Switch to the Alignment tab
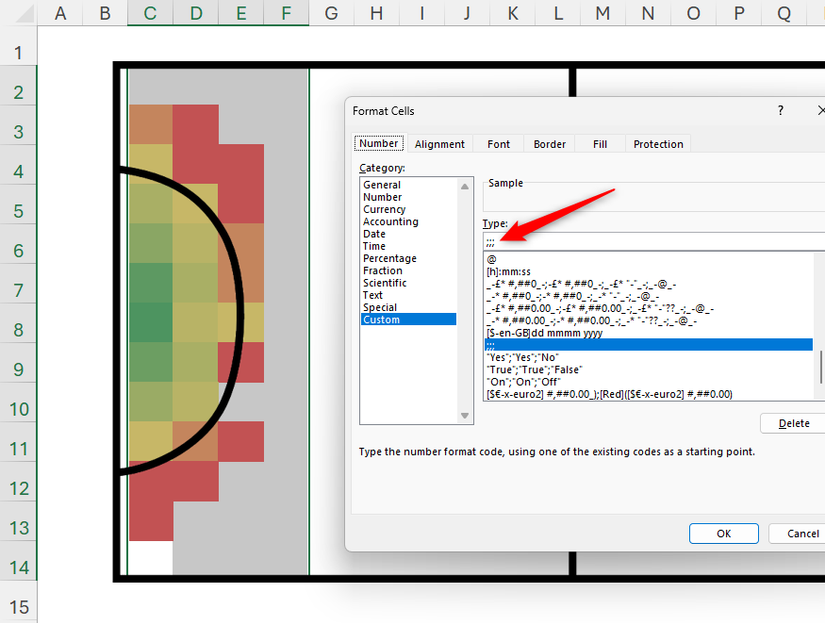The width and height of the screenshot is (825, 623). click(x=439, y=143)
